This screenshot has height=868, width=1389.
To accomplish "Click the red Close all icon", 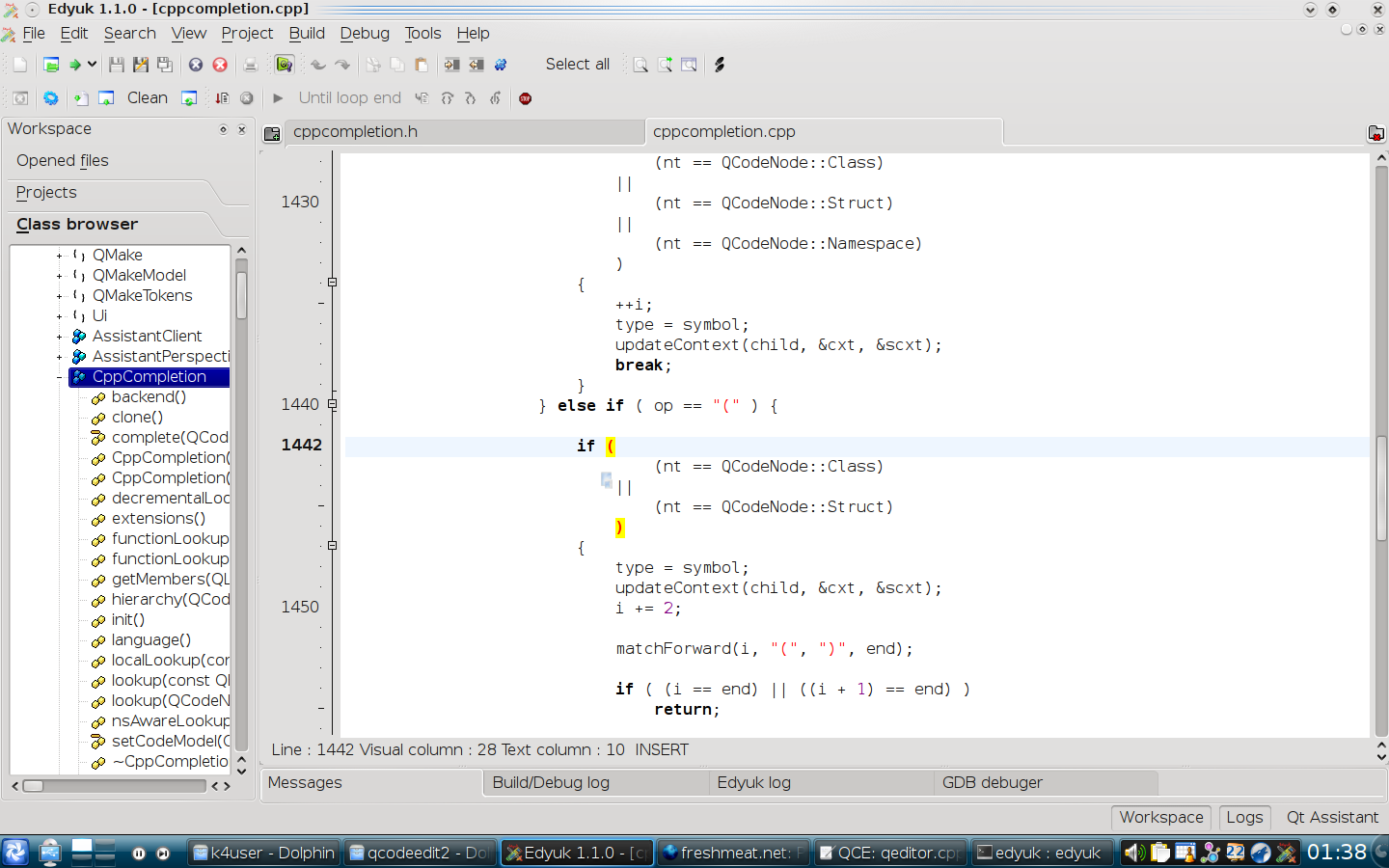I will [220, 65].
